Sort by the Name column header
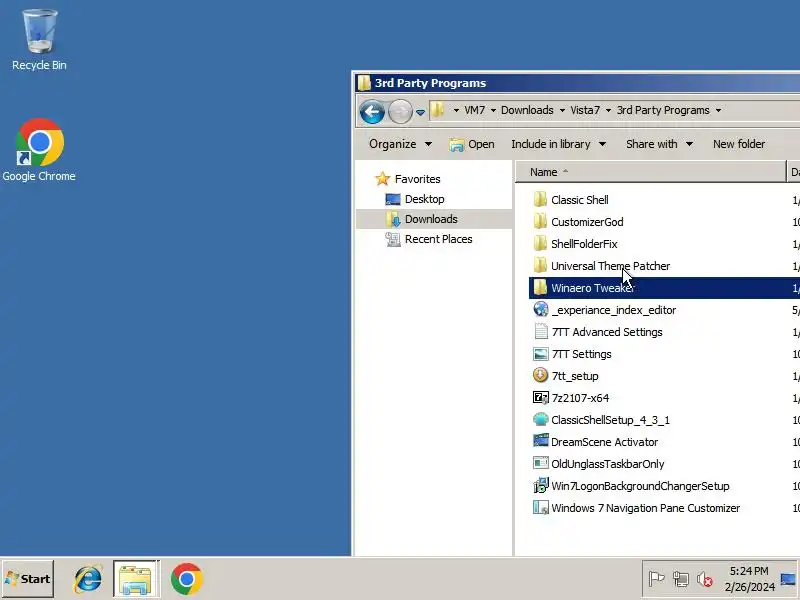 pyautogui.click(x=651, y=172)
